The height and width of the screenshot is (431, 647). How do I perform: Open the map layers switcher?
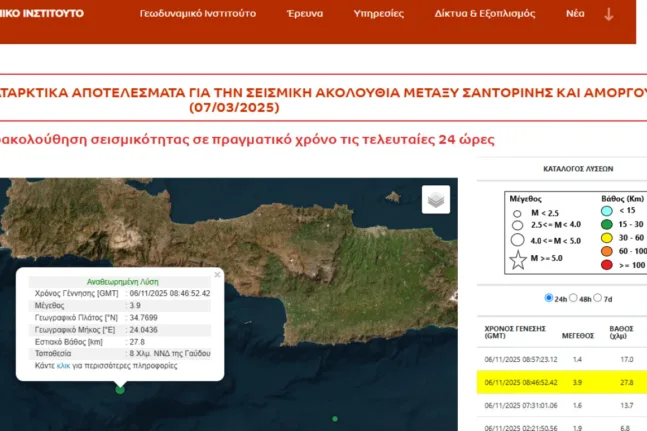coord(435,200)
